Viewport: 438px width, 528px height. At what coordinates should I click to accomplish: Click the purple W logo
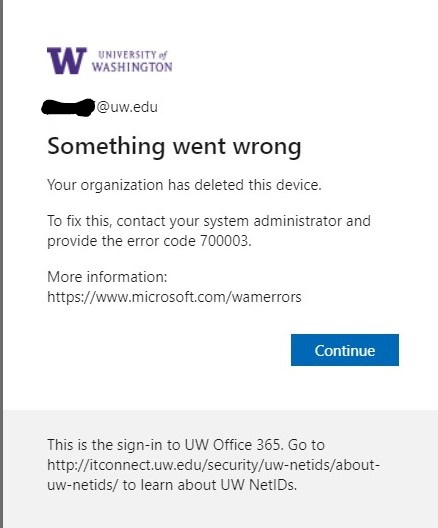coord(67,61)
